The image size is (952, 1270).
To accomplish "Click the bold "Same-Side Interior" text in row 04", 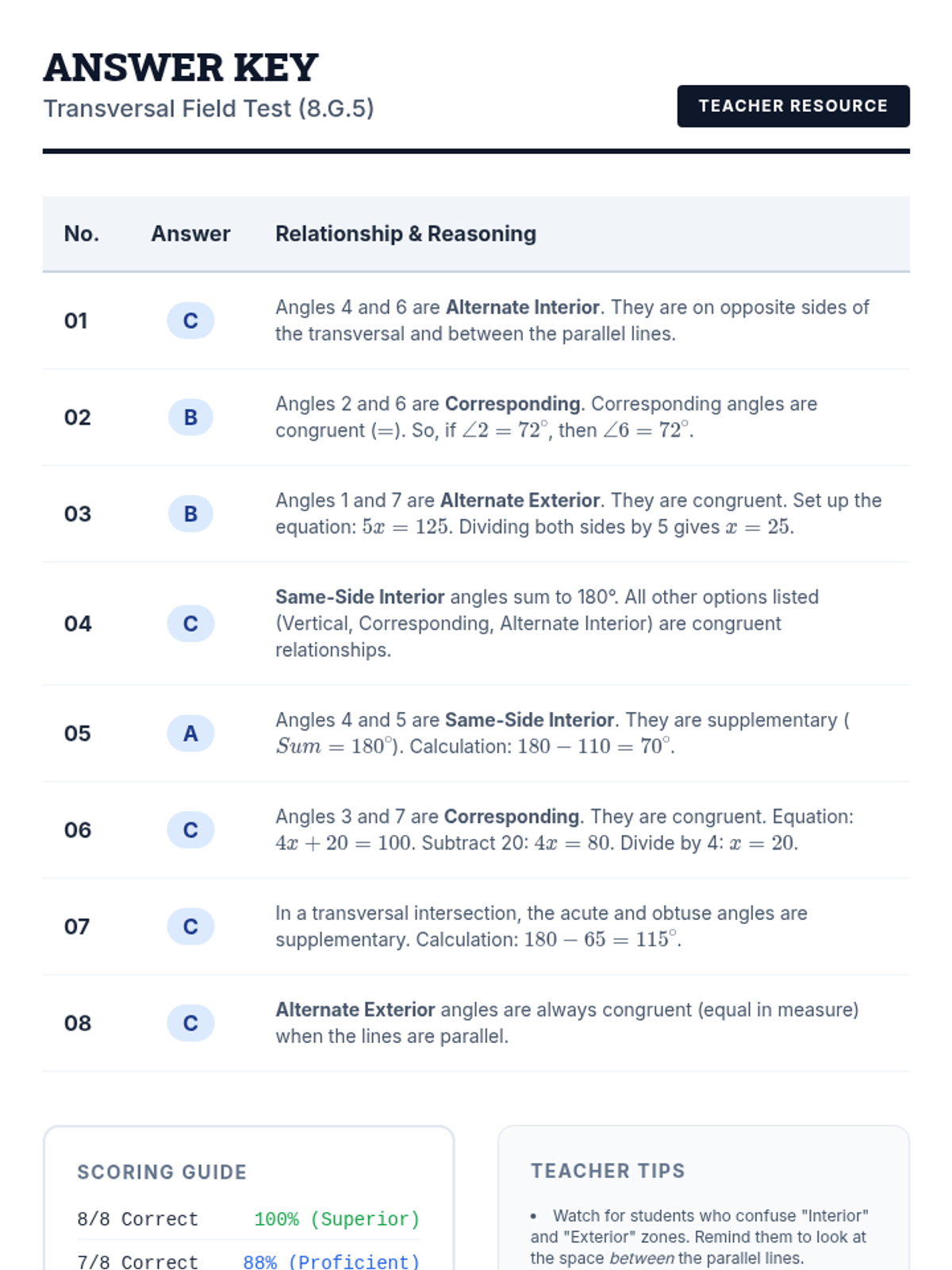I will pyautogui.click(x=359, y=597).
